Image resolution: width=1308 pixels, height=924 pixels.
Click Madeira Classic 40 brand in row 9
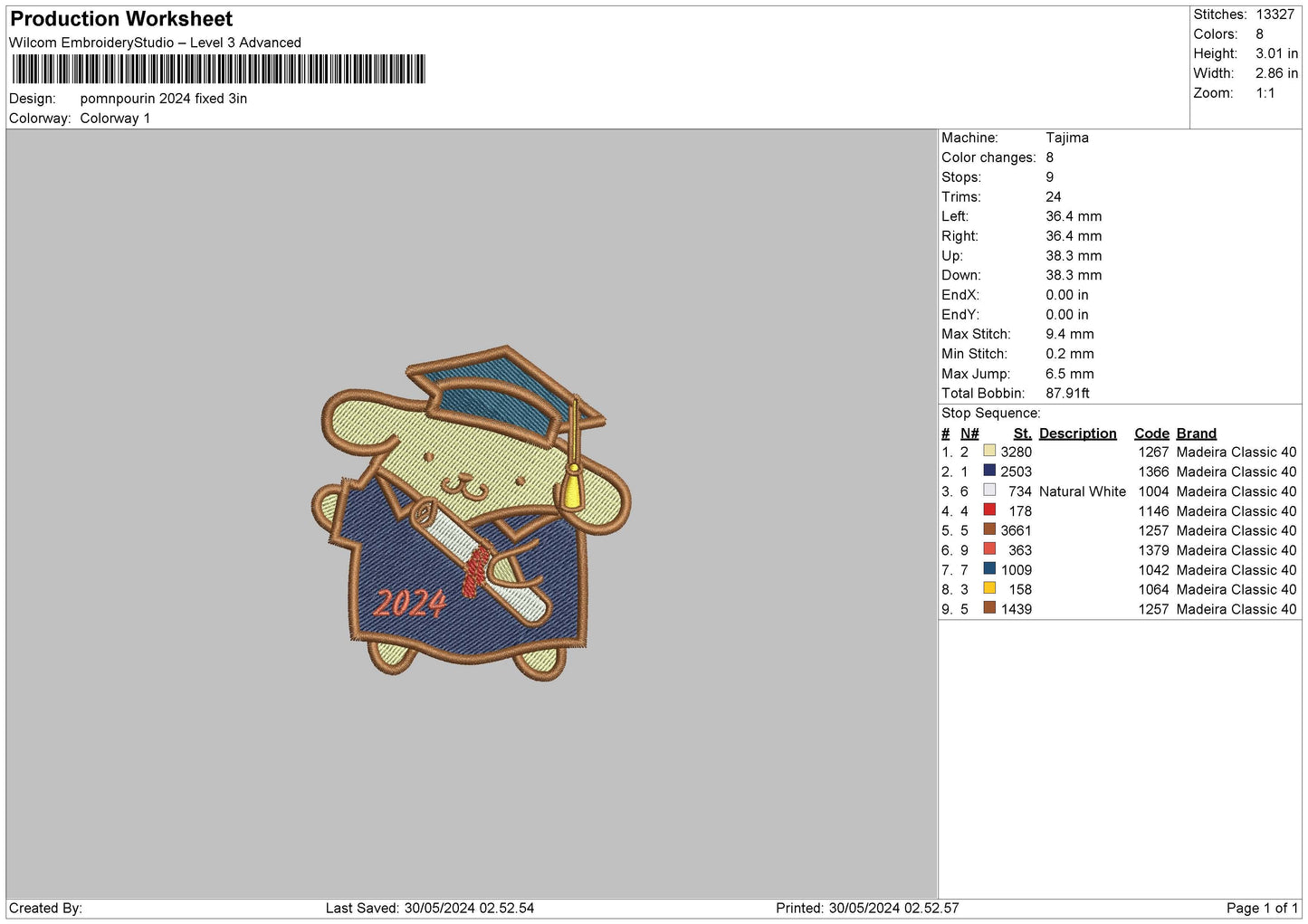1236,609
